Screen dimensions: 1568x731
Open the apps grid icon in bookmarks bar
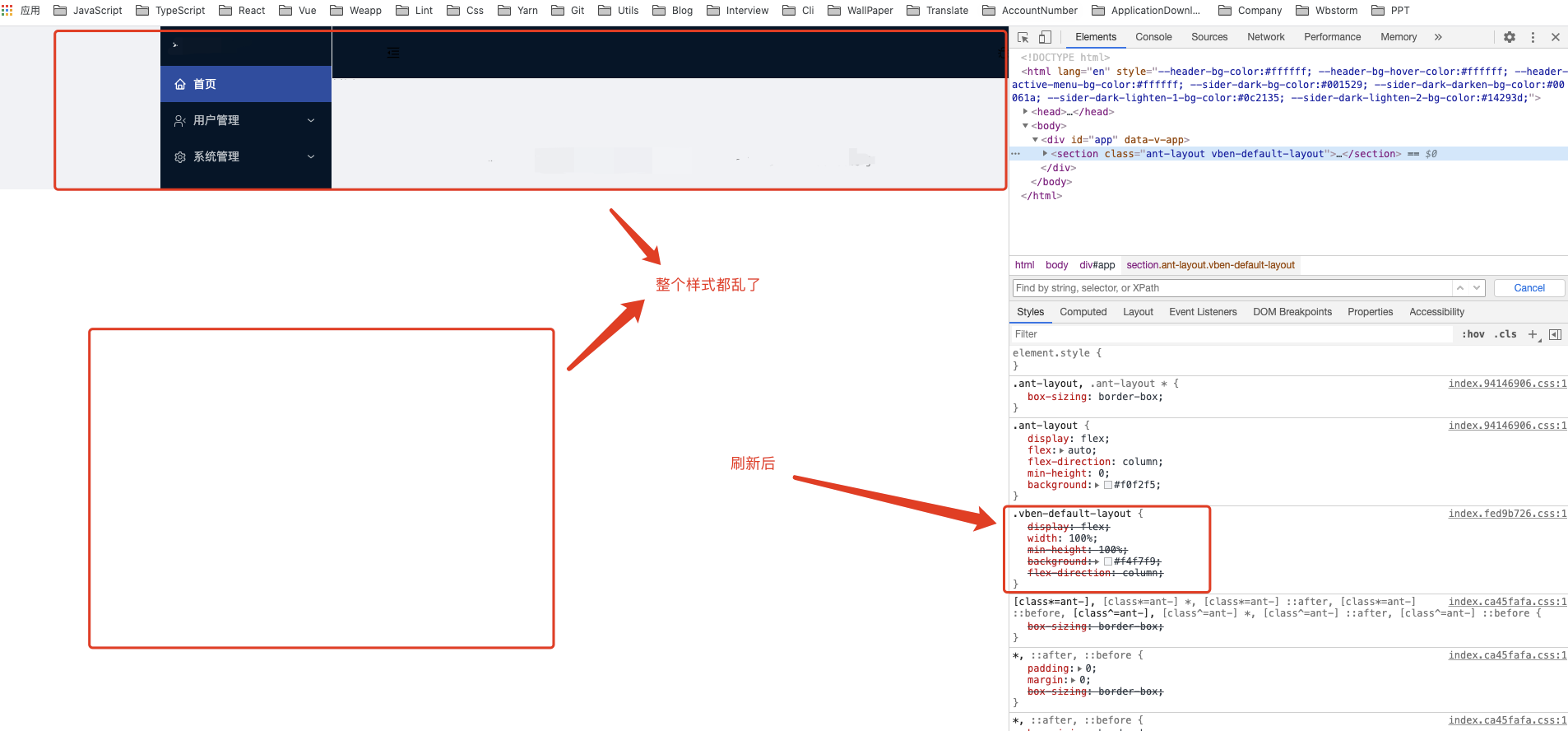click(x=7, y=10)
